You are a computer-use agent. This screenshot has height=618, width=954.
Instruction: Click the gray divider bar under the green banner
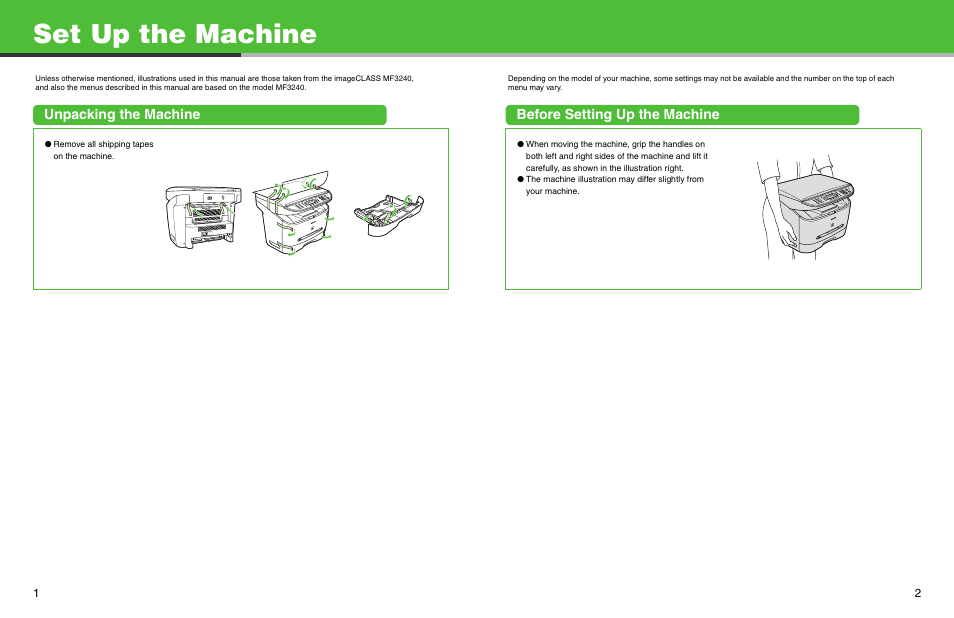coord(600,55)
